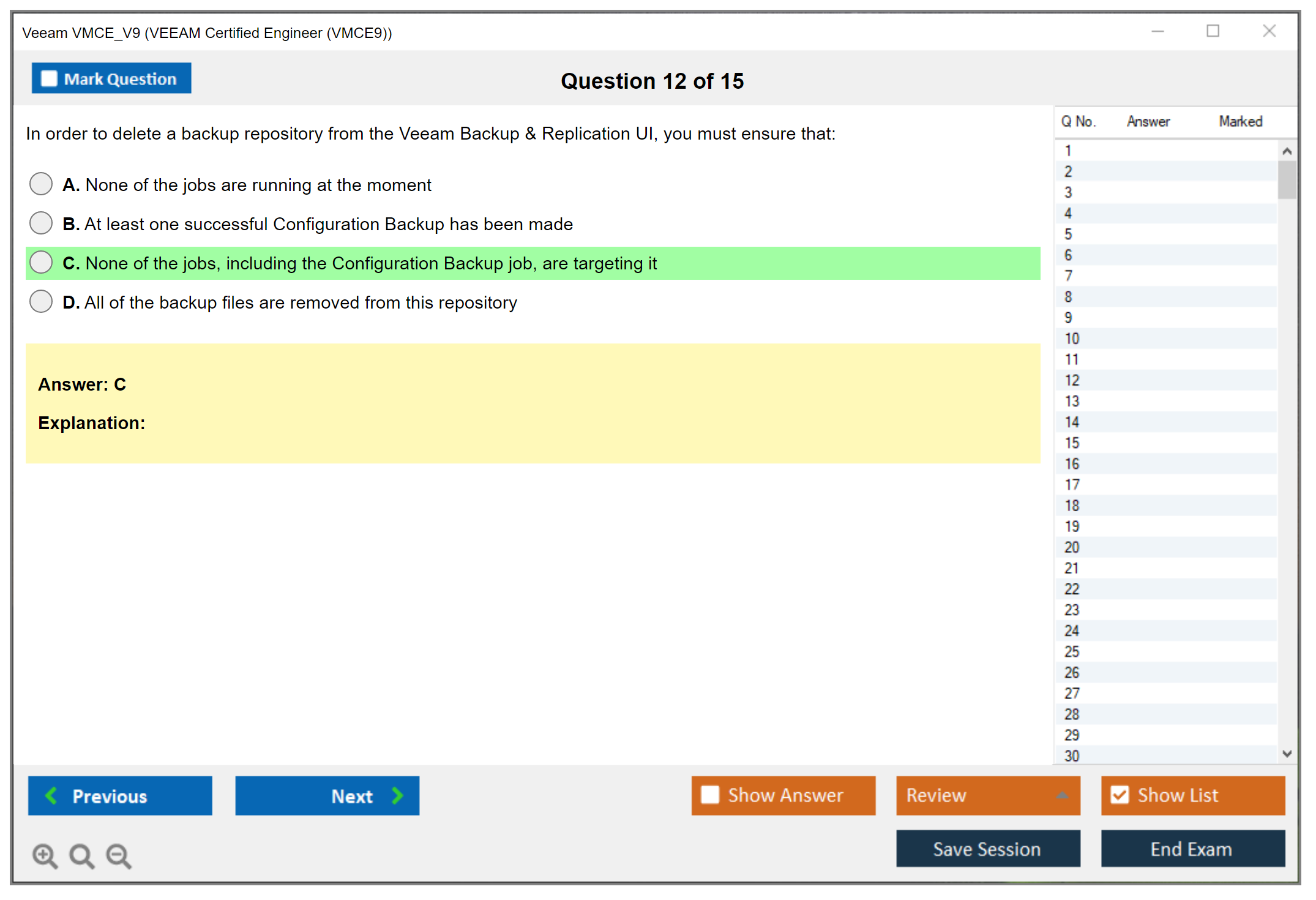Viewport: 1316px width, 900px height.
Task: Click the zoom in magnifier icon
Action: (45, 855)
